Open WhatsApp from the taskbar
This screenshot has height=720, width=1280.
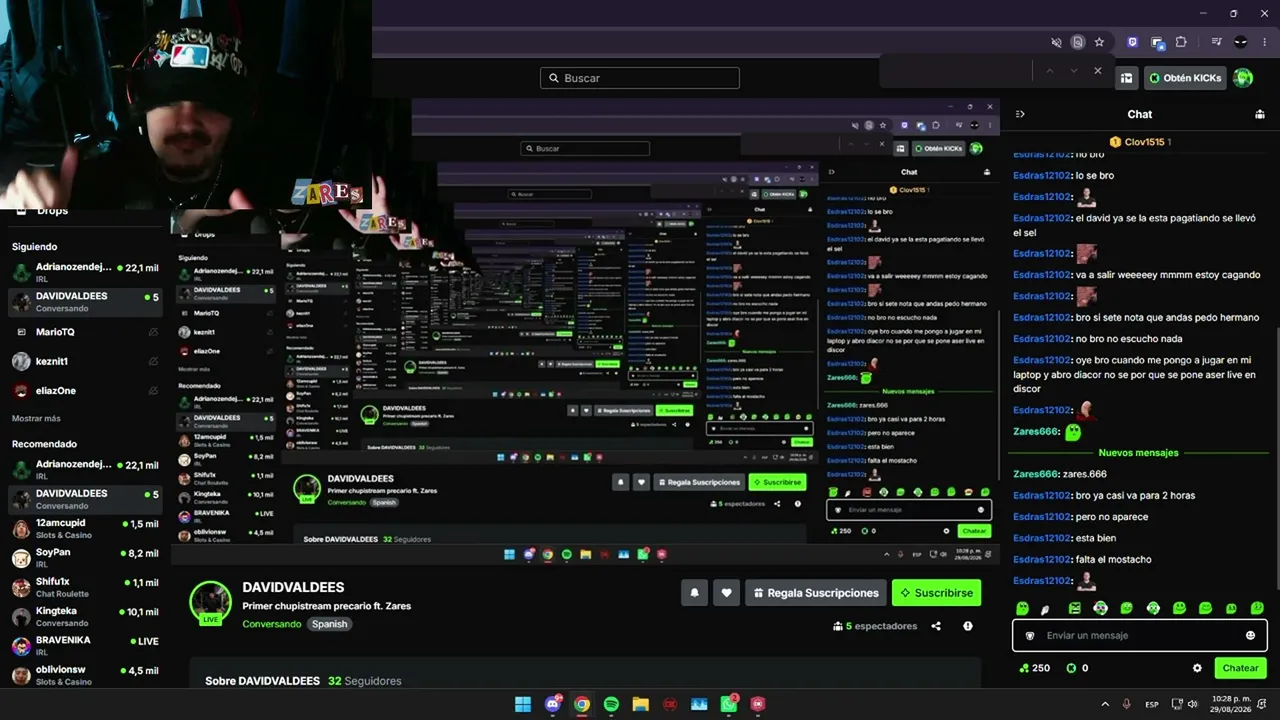click(x=729, y=704)
